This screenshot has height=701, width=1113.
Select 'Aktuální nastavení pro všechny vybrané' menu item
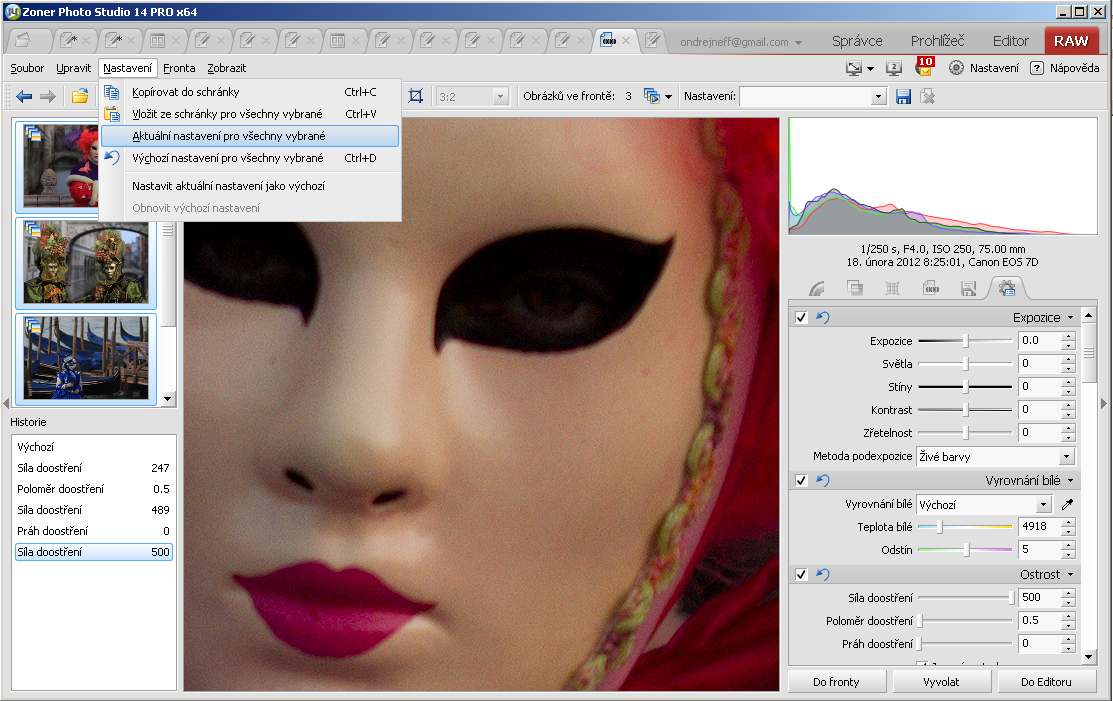coord(229,136)
